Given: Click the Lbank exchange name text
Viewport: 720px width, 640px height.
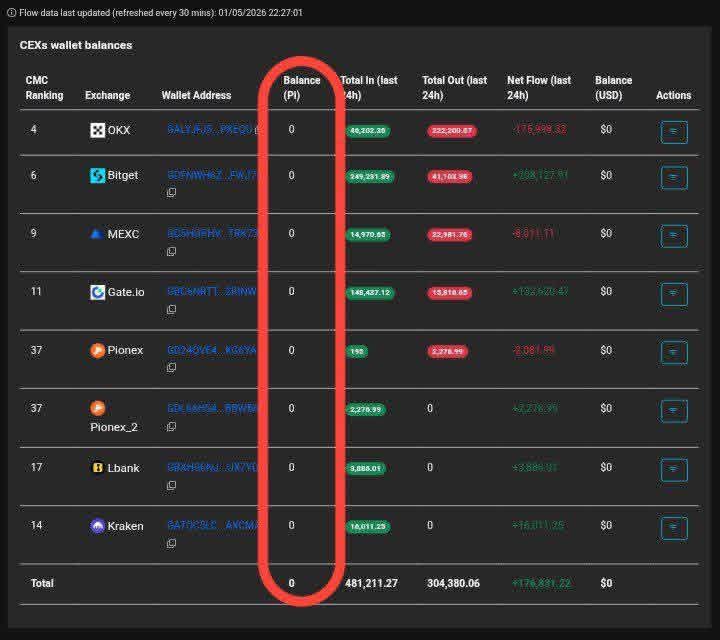Looking at the screenshot, I should click(123, 468).
